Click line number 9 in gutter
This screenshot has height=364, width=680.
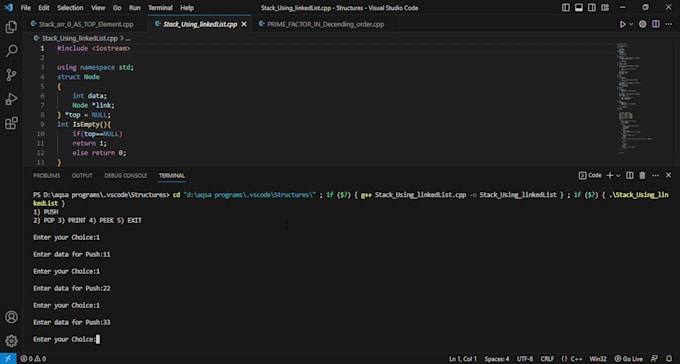pos(42,124)
